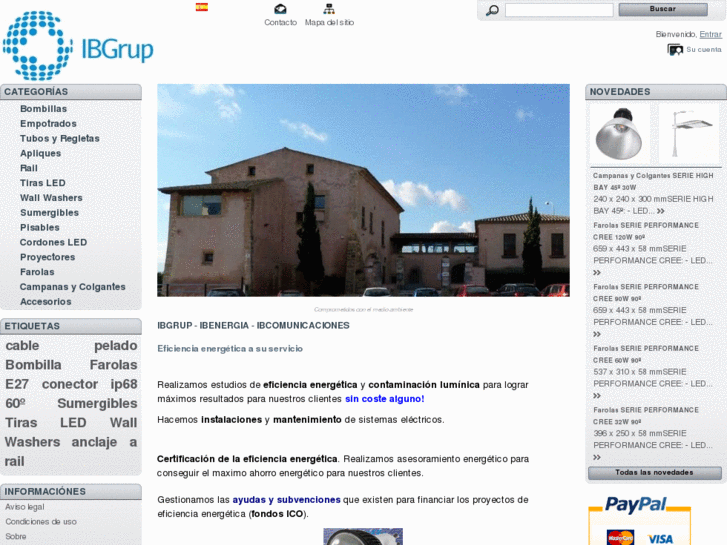Open Farolas SERIE PERFORMANCE CREE 120W product
The width and height of the screenshot is (727, 545).
[x=646, y=231]
